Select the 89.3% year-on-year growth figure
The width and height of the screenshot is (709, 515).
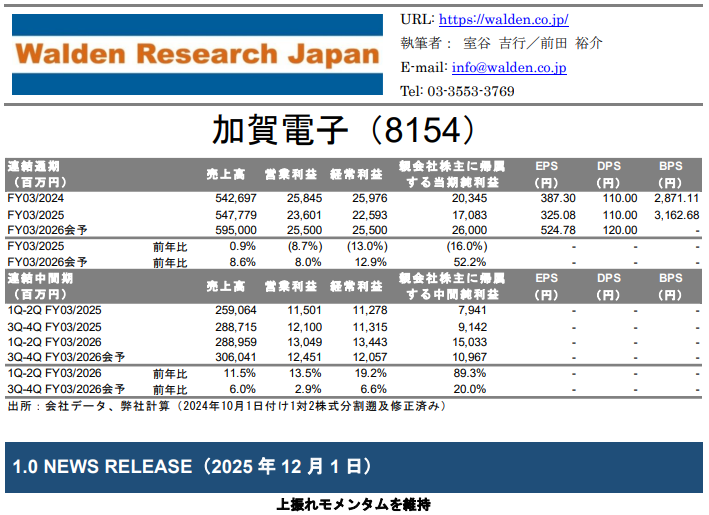pyautogui.click(x=470, y=373)
